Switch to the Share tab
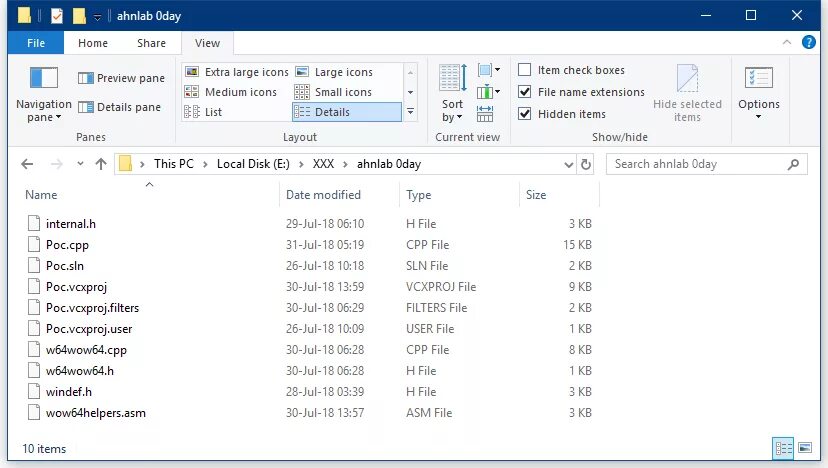Viewport: 828px width, 468px height. (151, 43)
